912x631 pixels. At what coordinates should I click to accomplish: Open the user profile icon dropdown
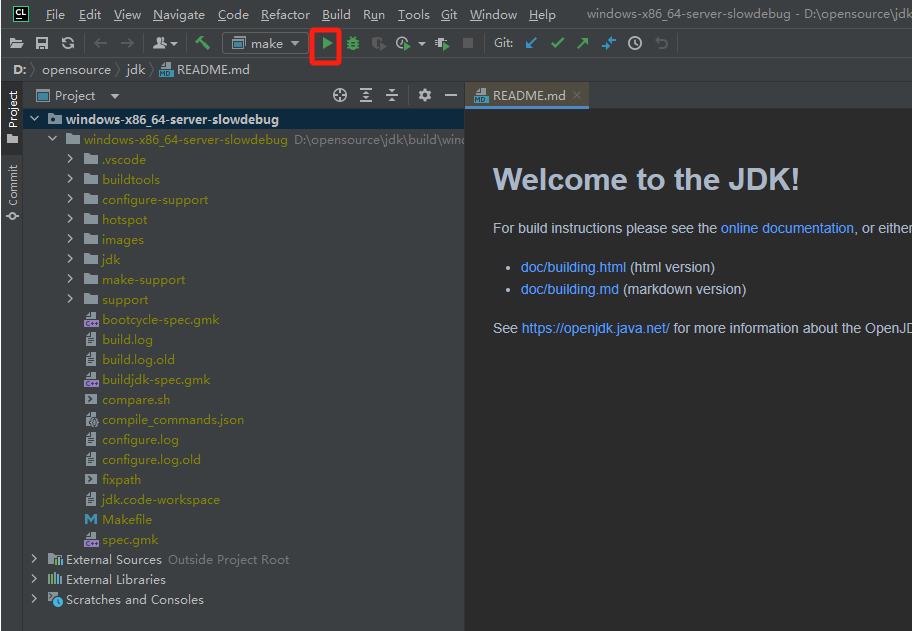(x=165, y=43)
